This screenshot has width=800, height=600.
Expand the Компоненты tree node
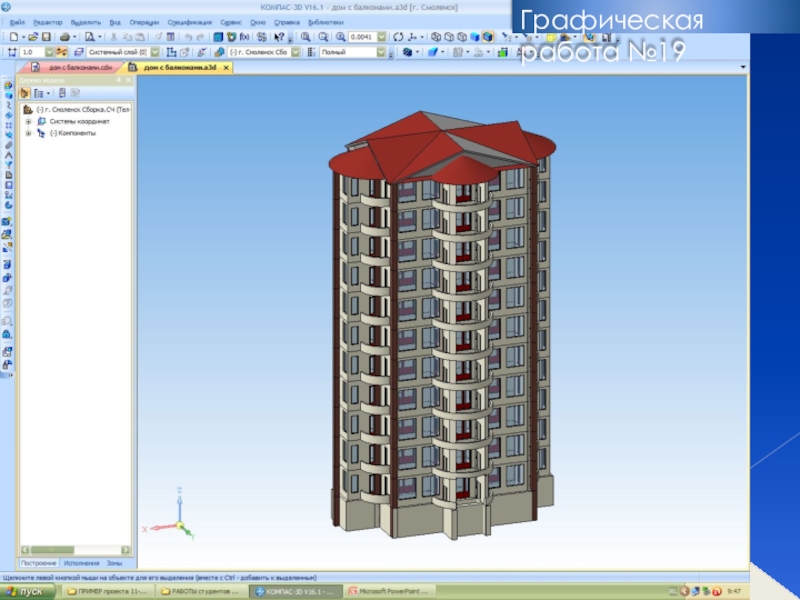tap(28, 132)
